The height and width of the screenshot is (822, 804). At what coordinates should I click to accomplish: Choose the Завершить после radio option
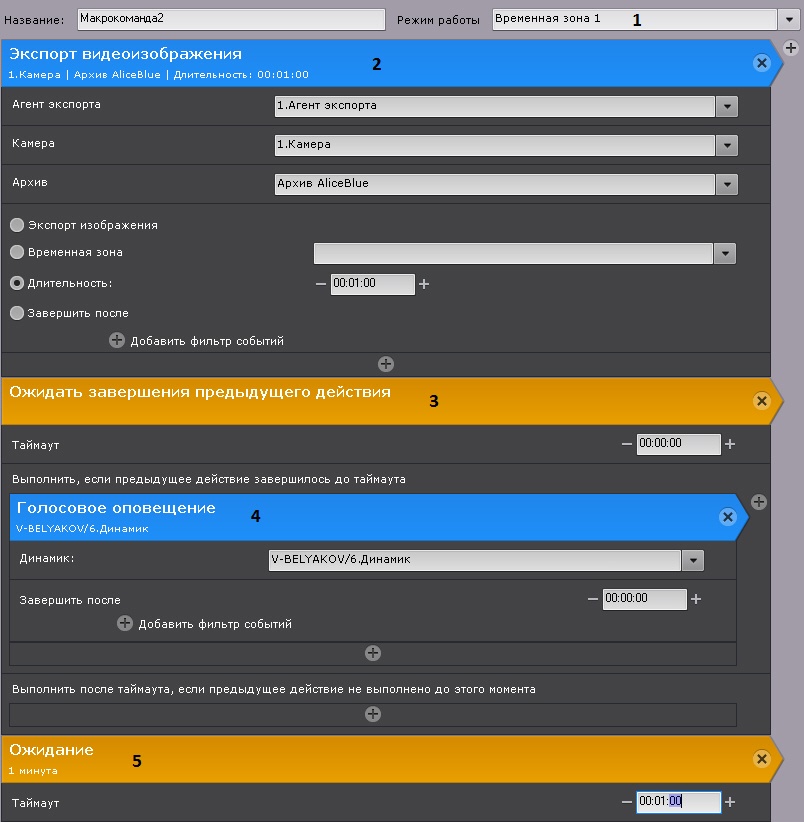(17, 313)
